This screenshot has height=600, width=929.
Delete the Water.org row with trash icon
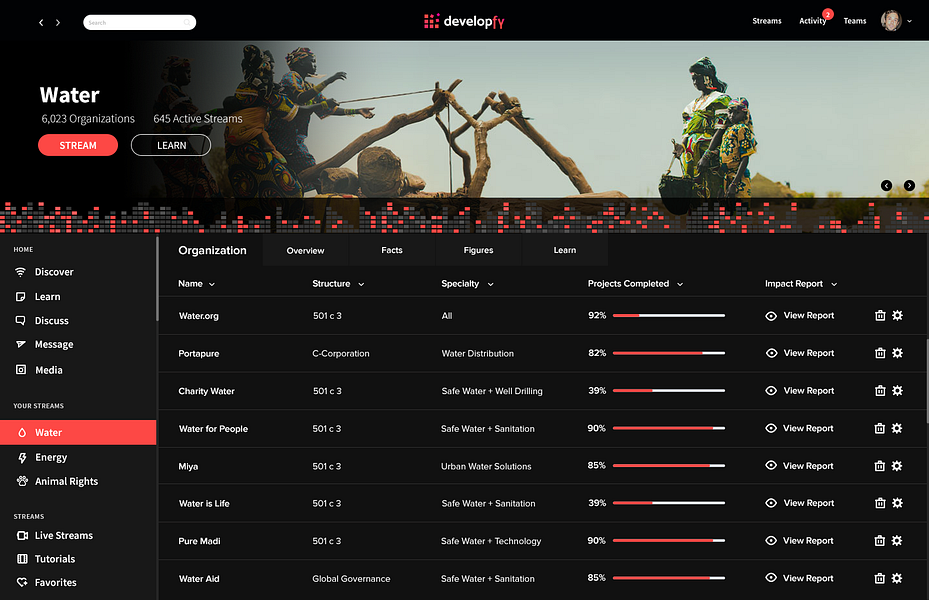click(880, 316)
